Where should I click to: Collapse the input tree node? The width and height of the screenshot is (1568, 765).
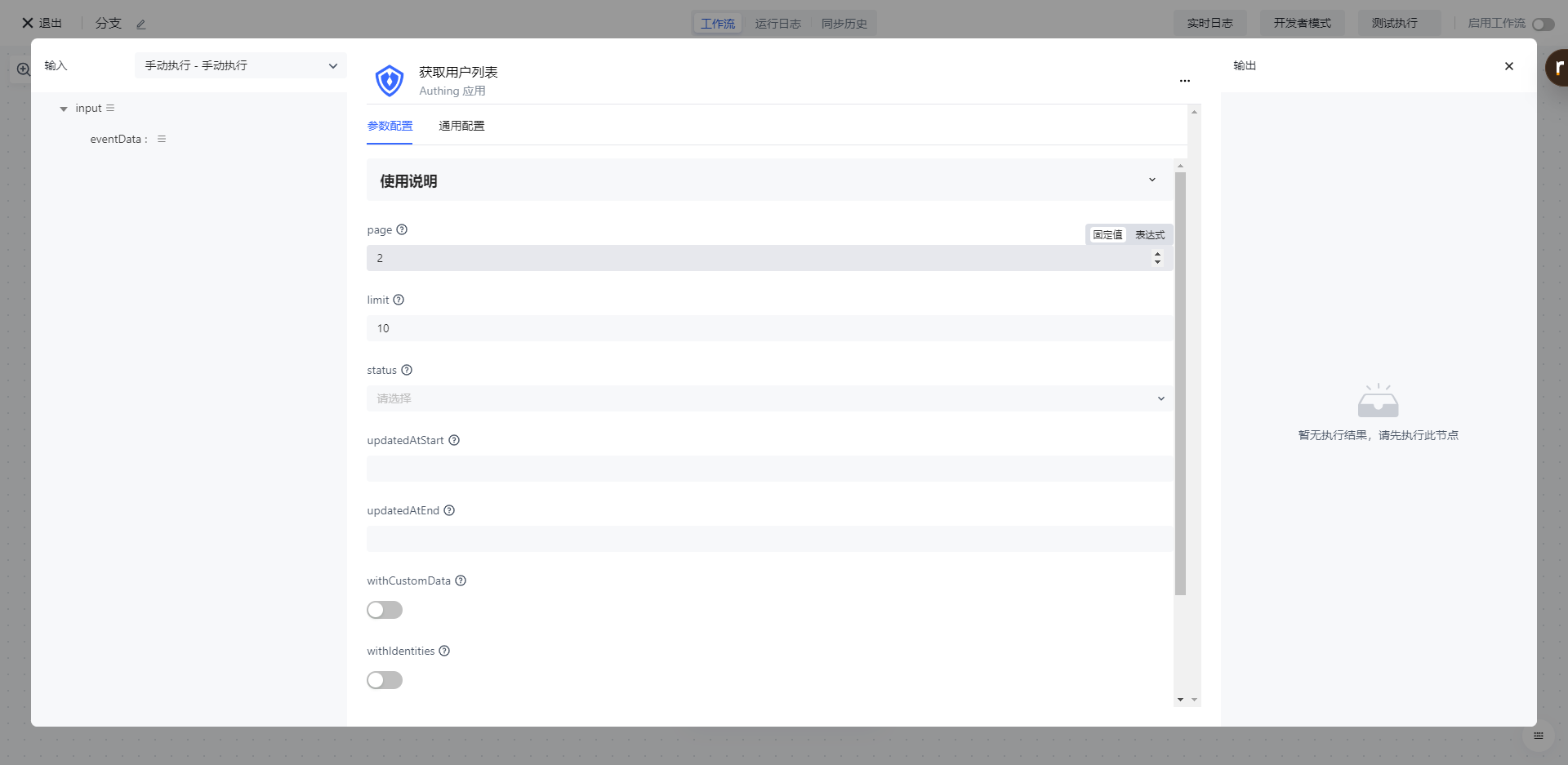tap(64, 109)
